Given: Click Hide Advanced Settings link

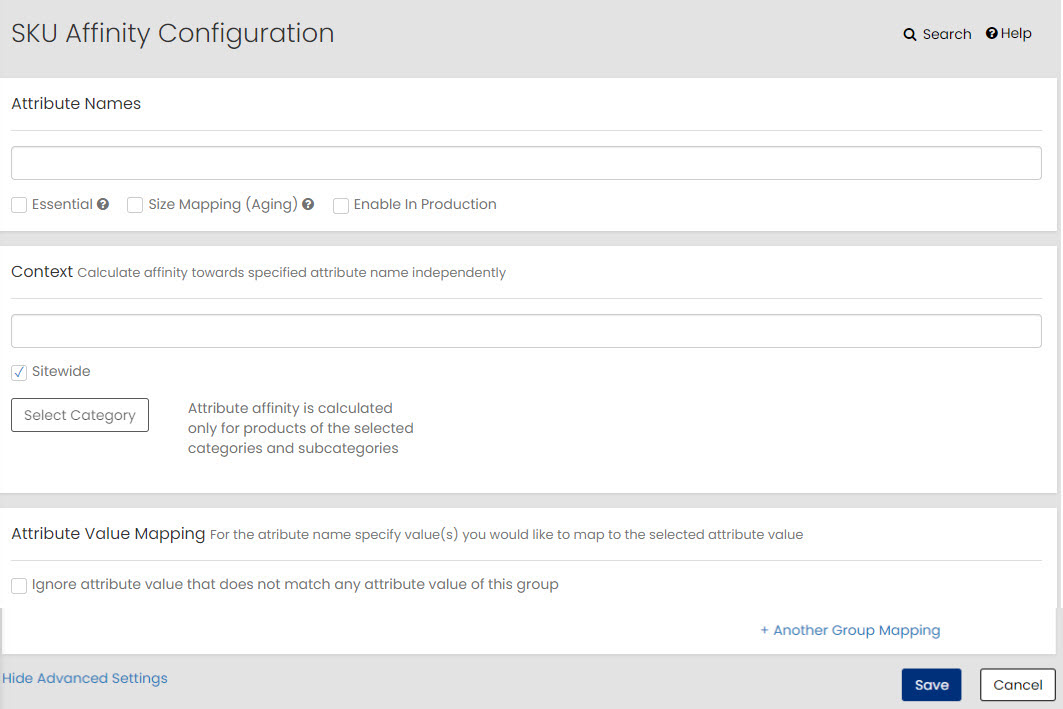Looking at the screenshot, I should point(85,678).
